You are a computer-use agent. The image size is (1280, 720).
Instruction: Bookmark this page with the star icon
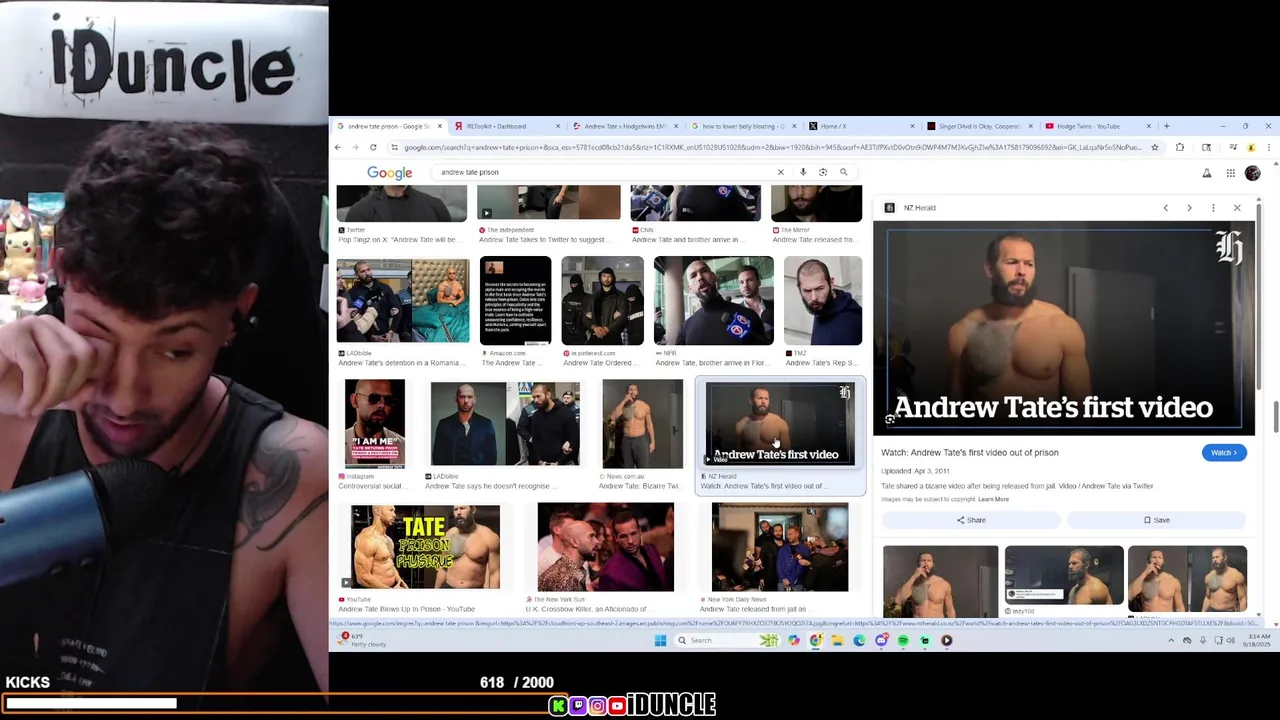1154,147
